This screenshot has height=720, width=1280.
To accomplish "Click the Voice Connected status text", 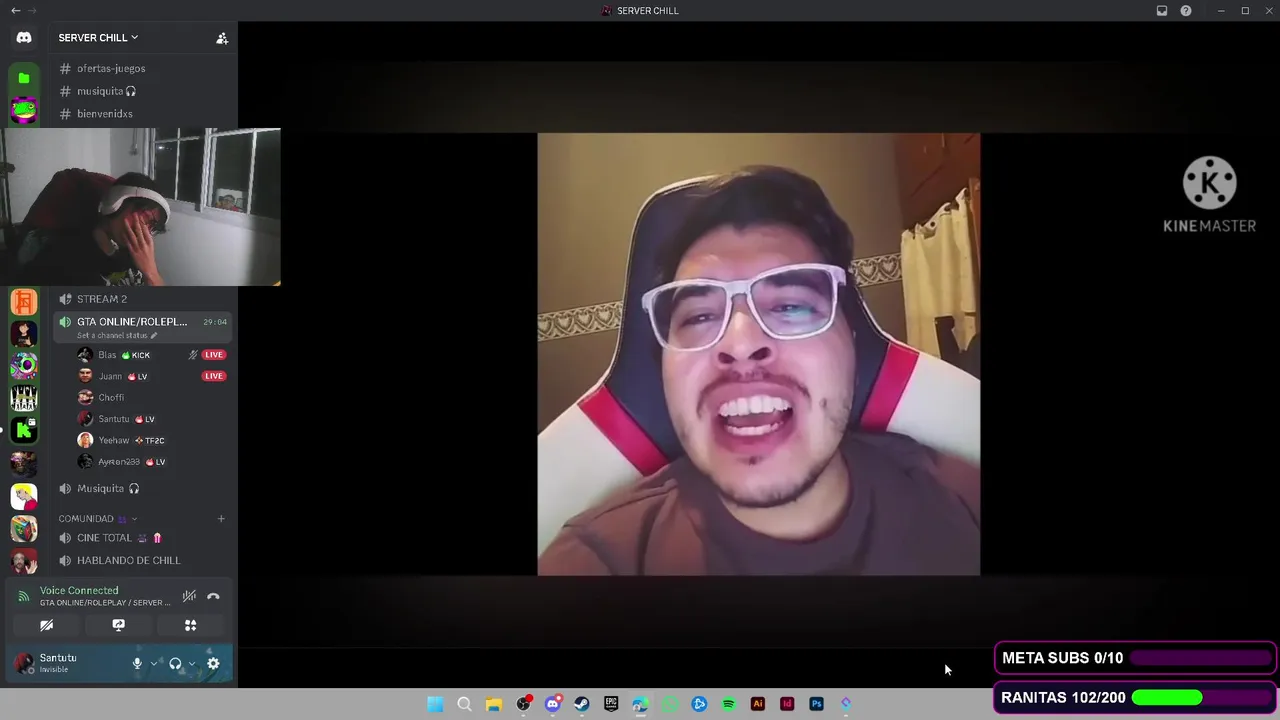I will 79,591.
